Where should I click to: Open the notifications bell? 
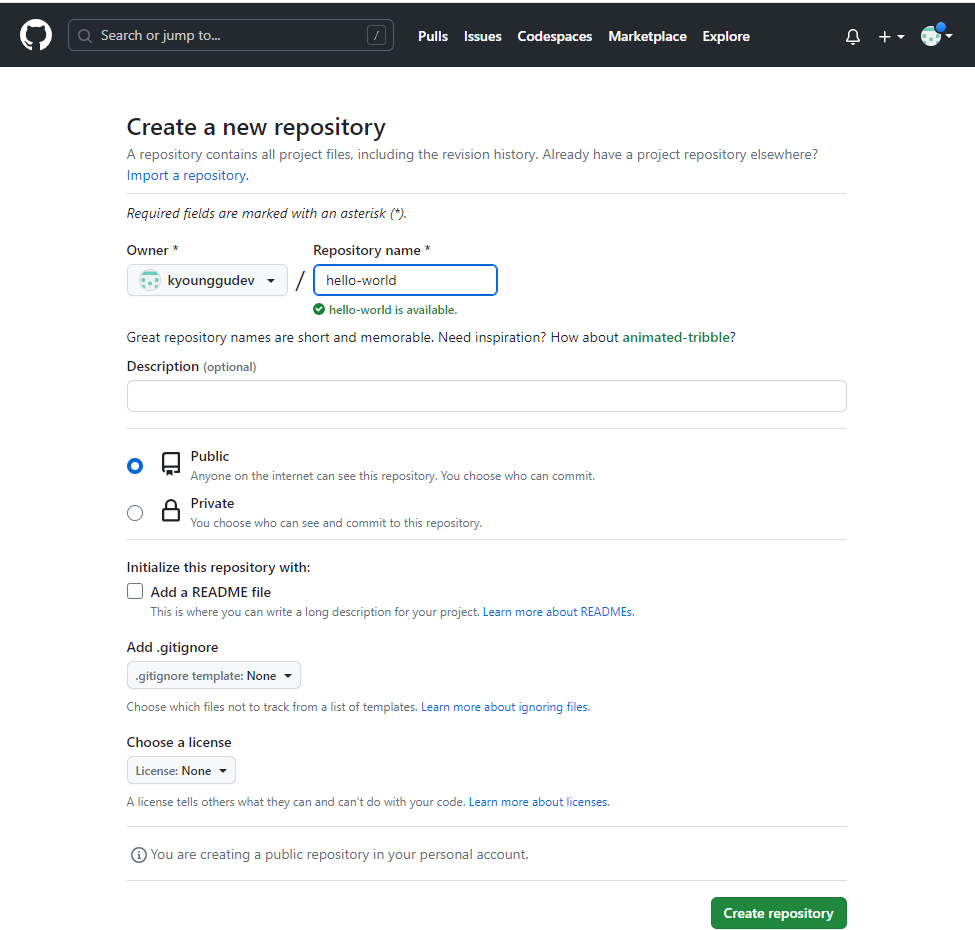pyautogui.click(x=853, y=37)
